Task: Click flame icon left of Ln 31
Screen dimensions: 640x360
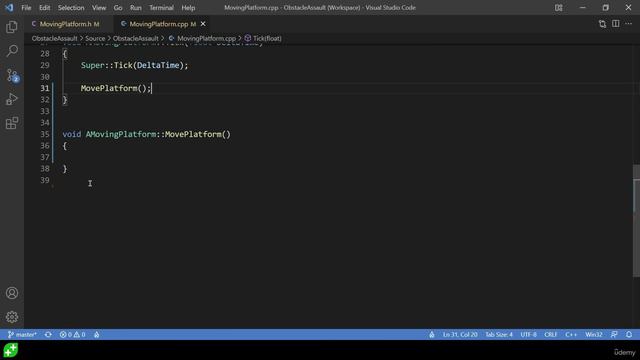Action: tap(432, 335)
